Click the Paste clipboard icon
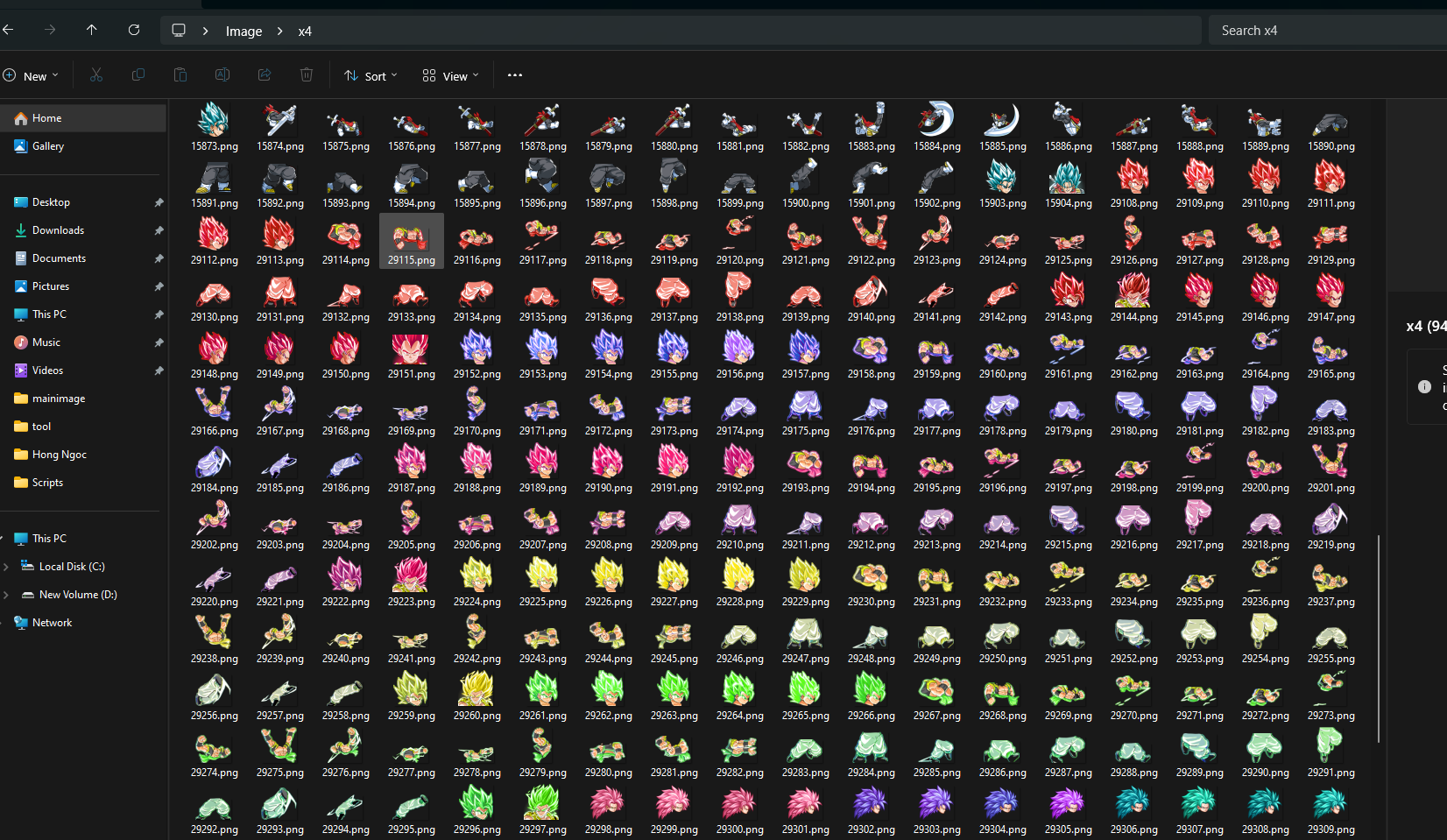The image size is (1447, 840). tap(180, 75)
